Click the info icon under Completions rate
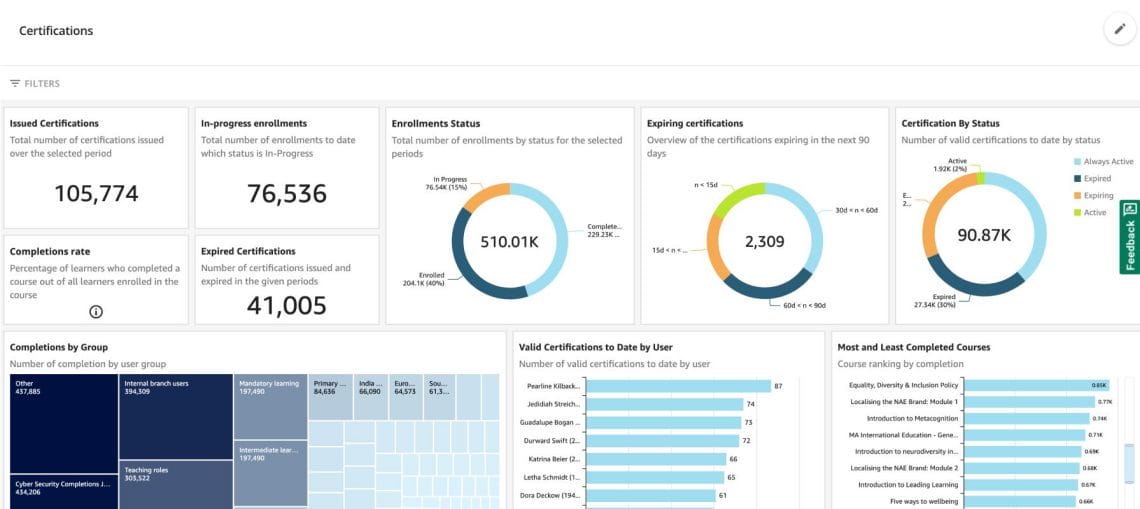 click(x=96, y=311)
